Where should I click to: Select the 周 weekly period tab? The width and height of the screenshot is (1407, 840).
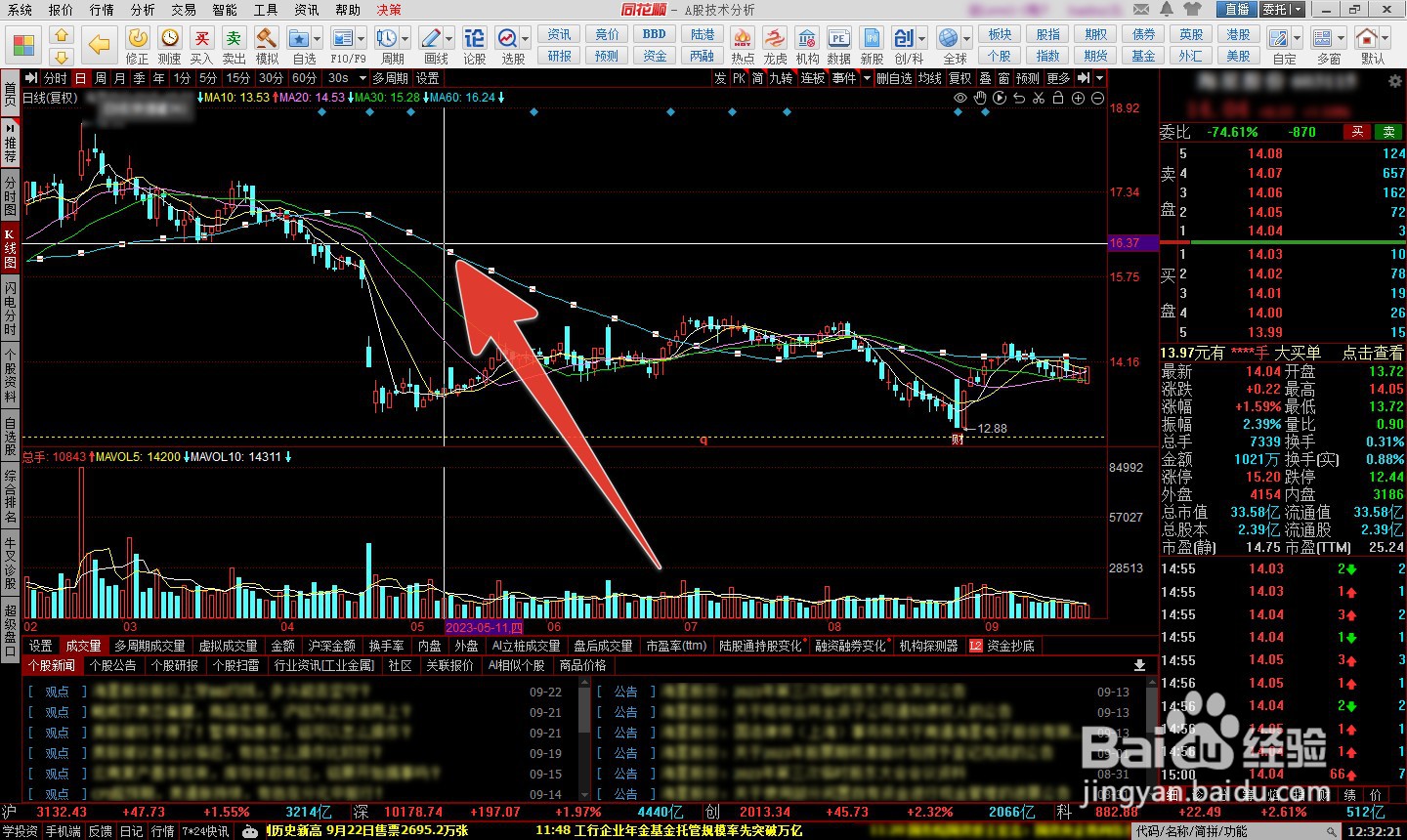100,78
